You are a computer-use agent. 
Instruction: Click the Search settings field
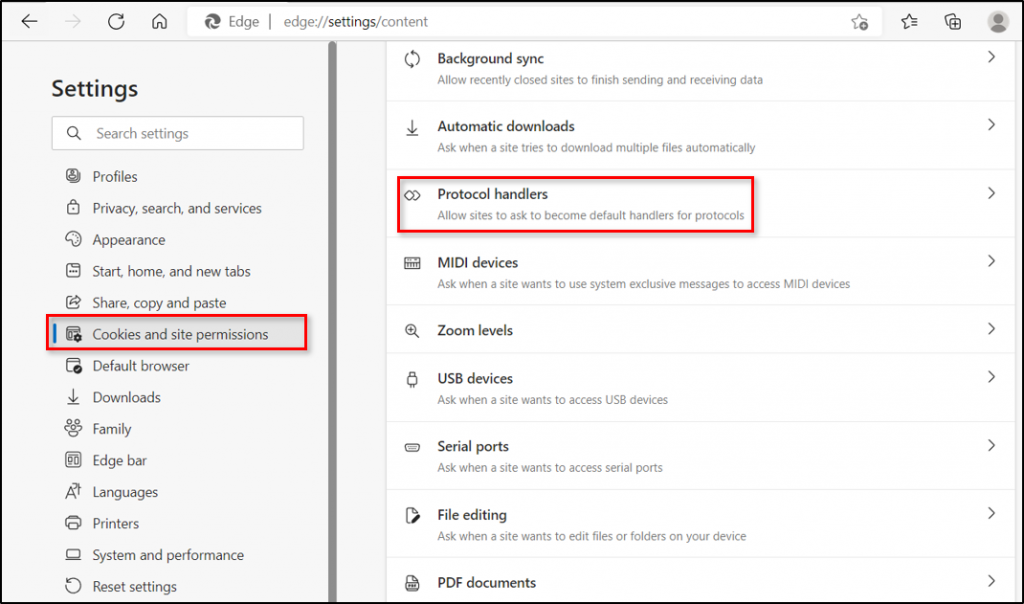pos(190,133)
